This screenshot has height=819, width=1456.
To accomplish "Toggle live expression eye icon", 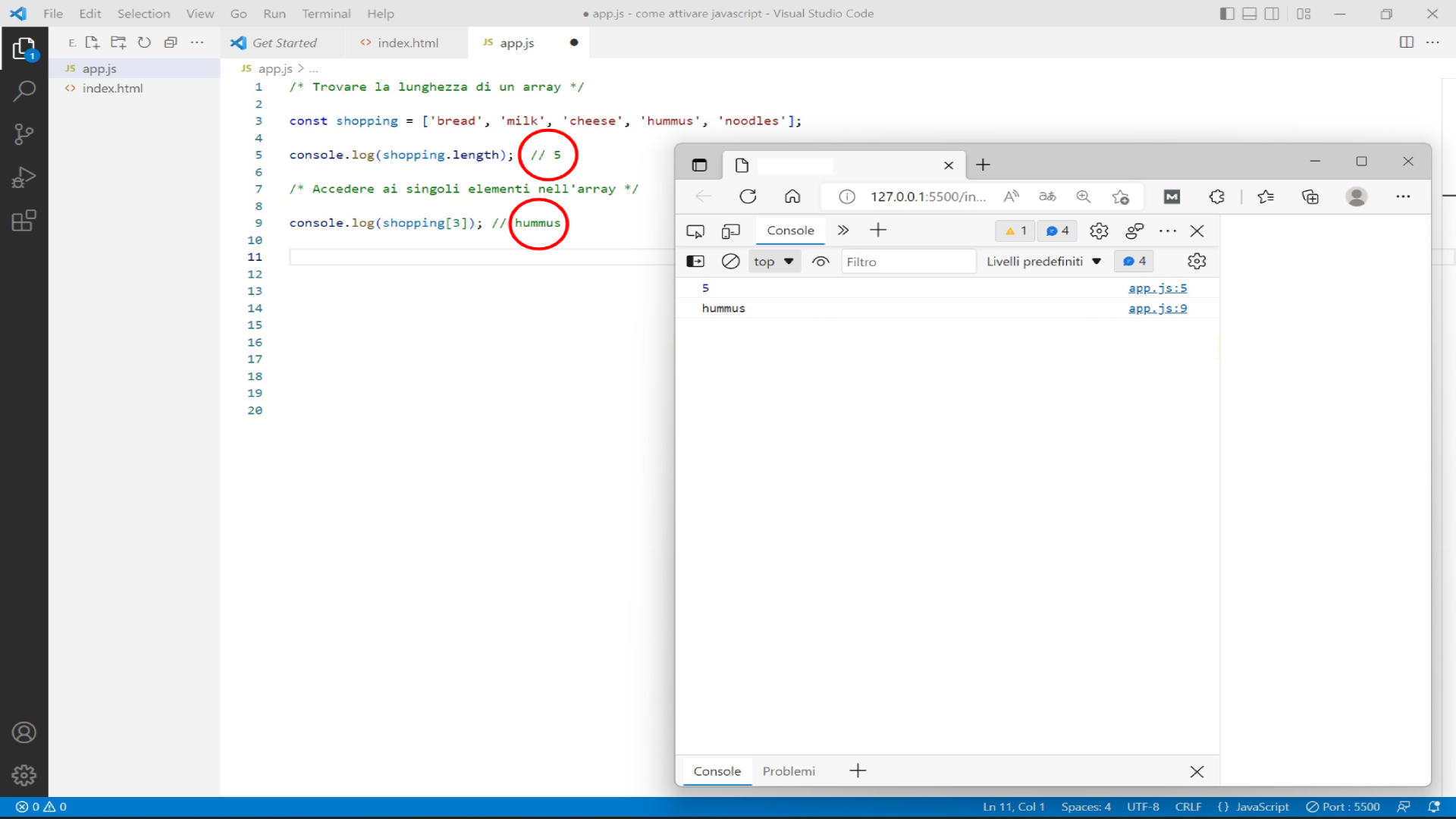I will (x=821, y=262).
